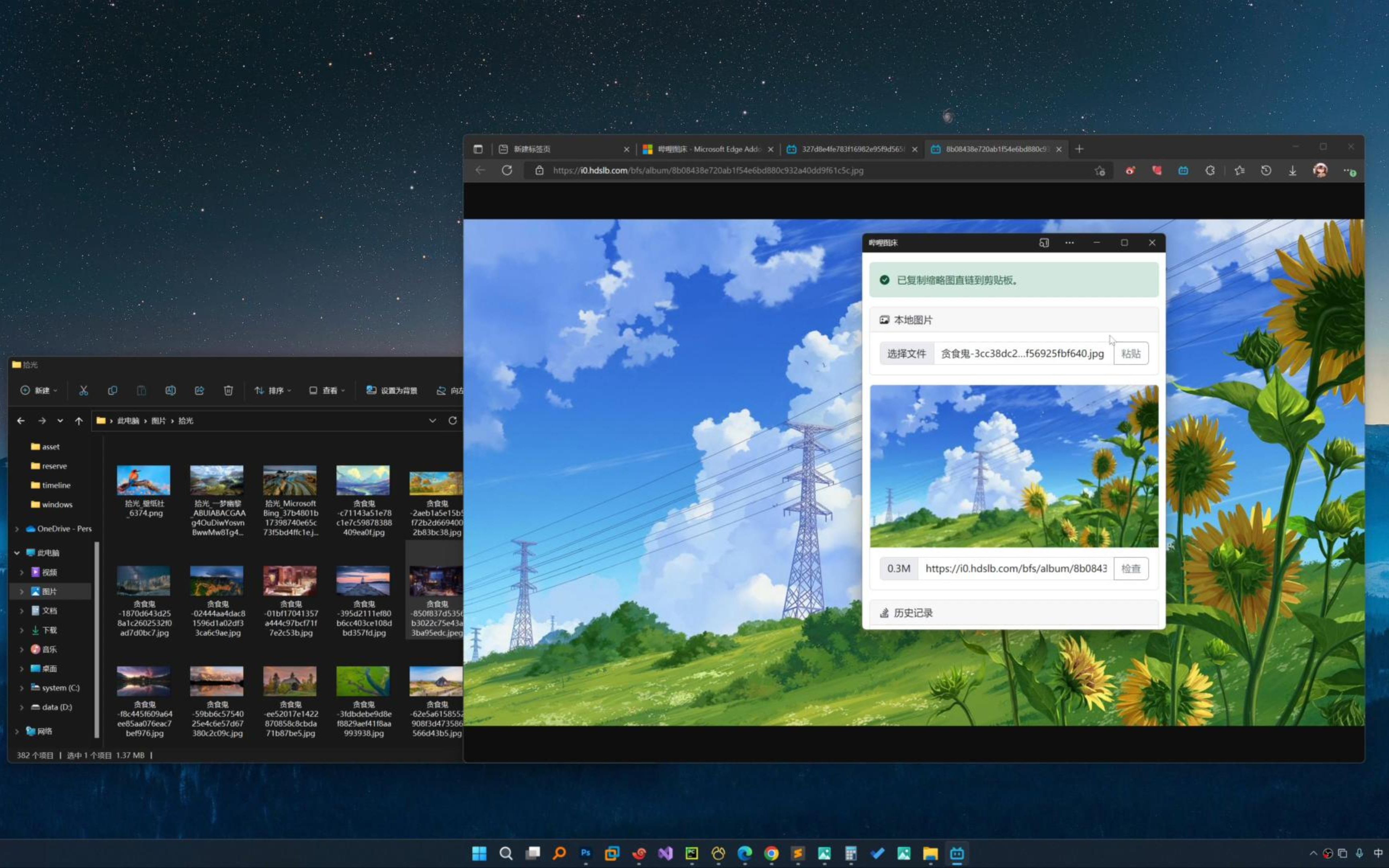Click the 选择文件 button
1389x868 pixels.
tap(906, 354)
